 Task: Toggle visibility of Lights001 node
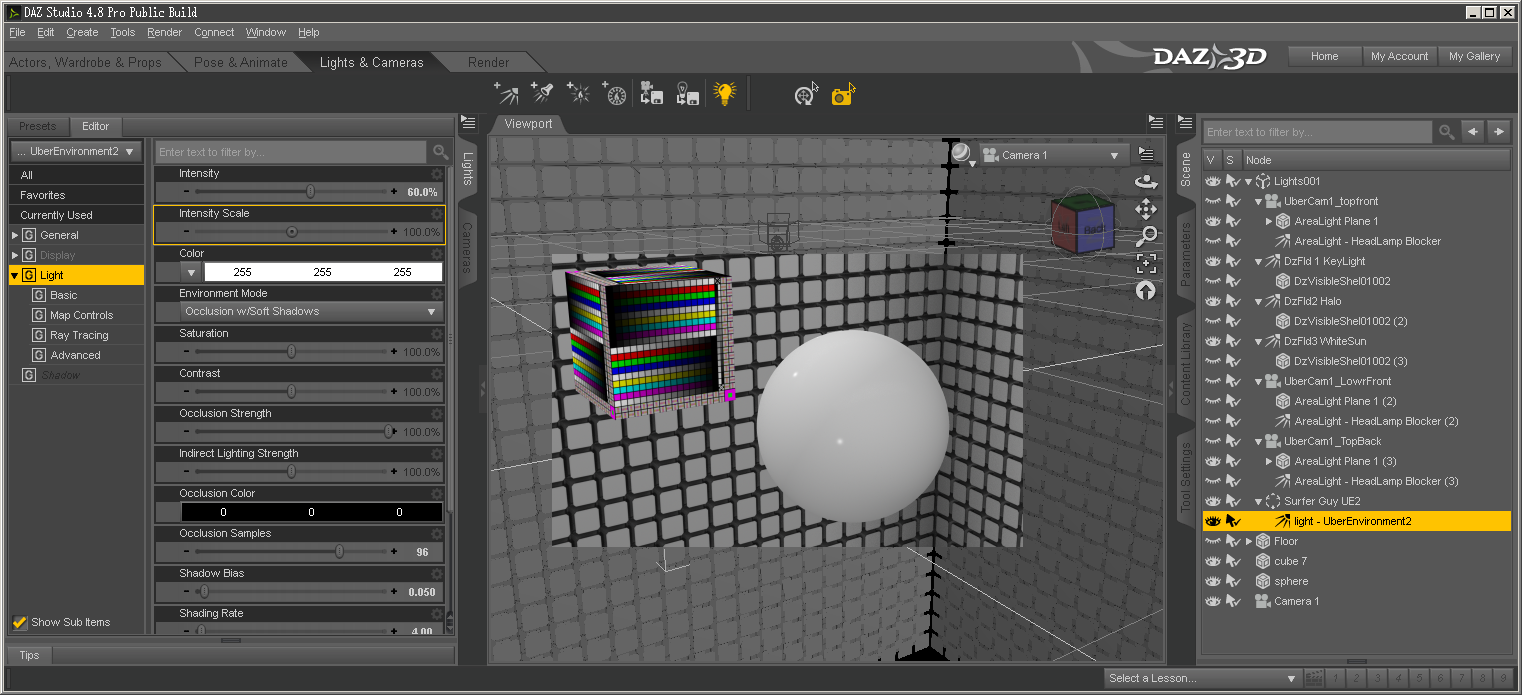click(x=1213, y=181)
